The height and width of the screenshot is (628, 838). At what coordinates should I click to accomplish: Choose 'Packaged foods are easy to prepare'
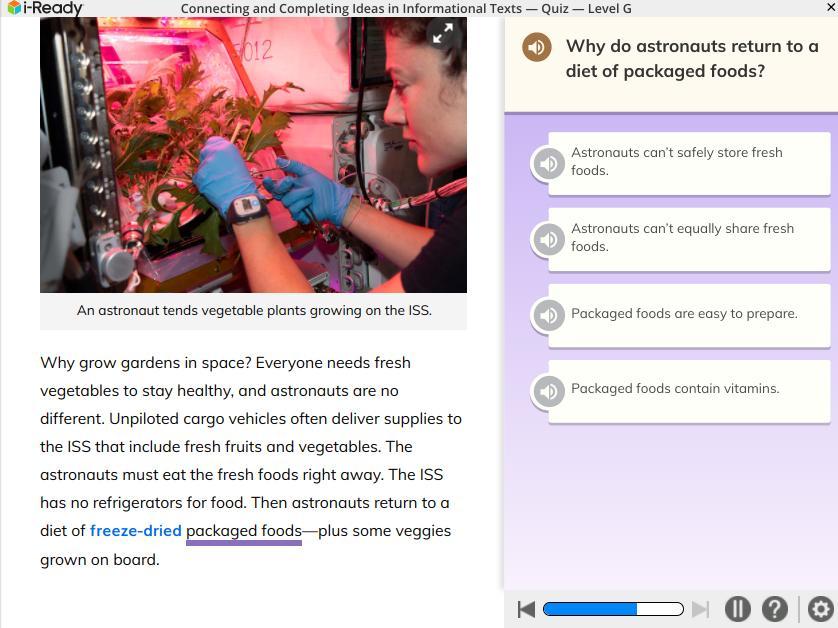point(689,315)
